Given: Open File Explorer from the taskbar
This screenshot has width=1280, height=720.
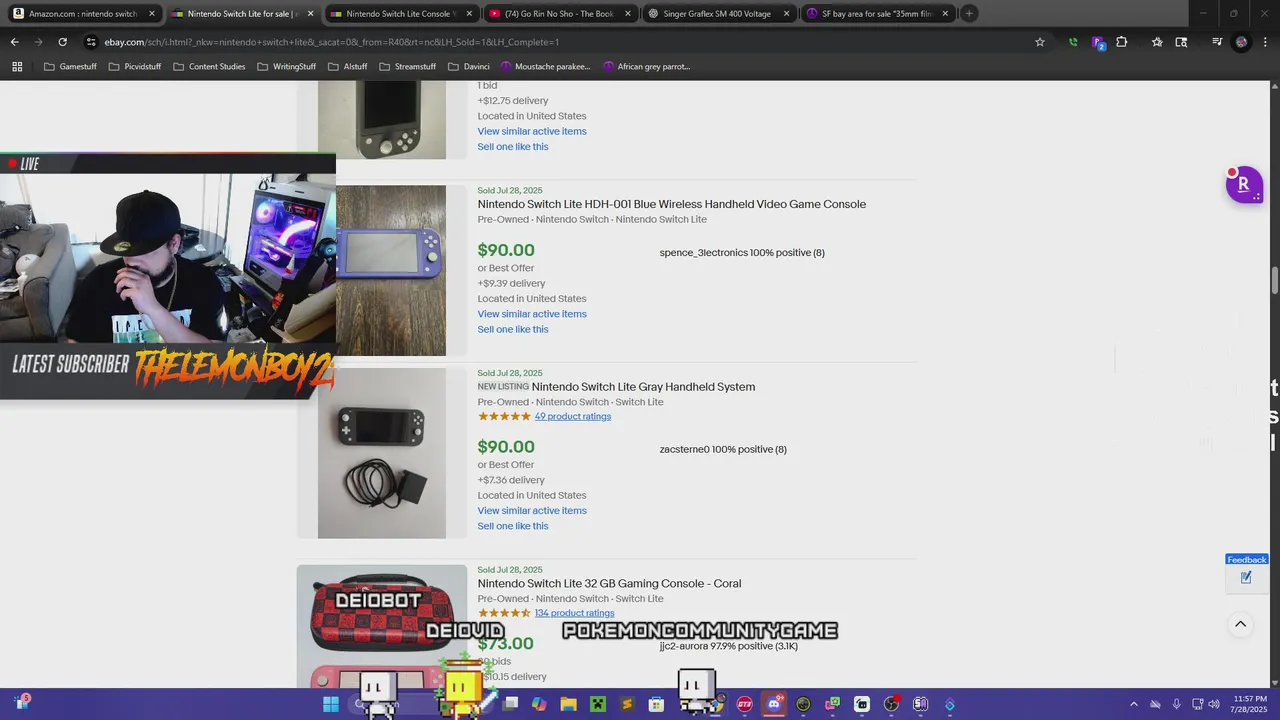Looking at the screenshot, I should 568,704.
